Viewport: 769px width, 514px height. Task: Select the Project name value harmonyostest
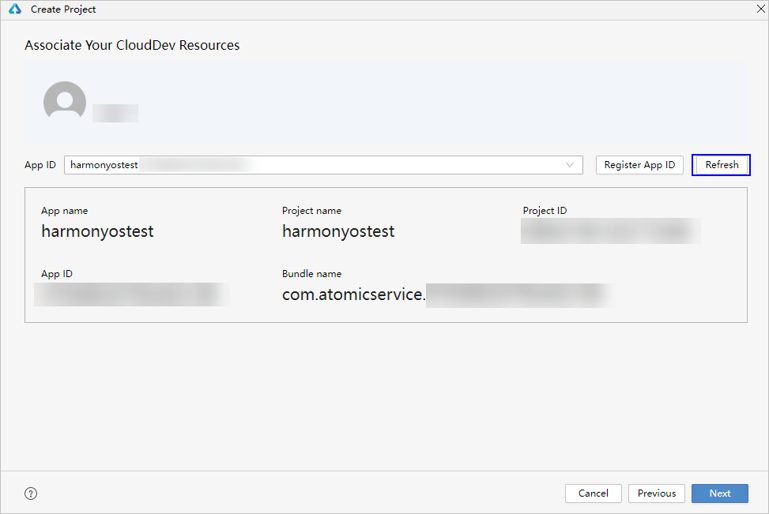(338, 231)
